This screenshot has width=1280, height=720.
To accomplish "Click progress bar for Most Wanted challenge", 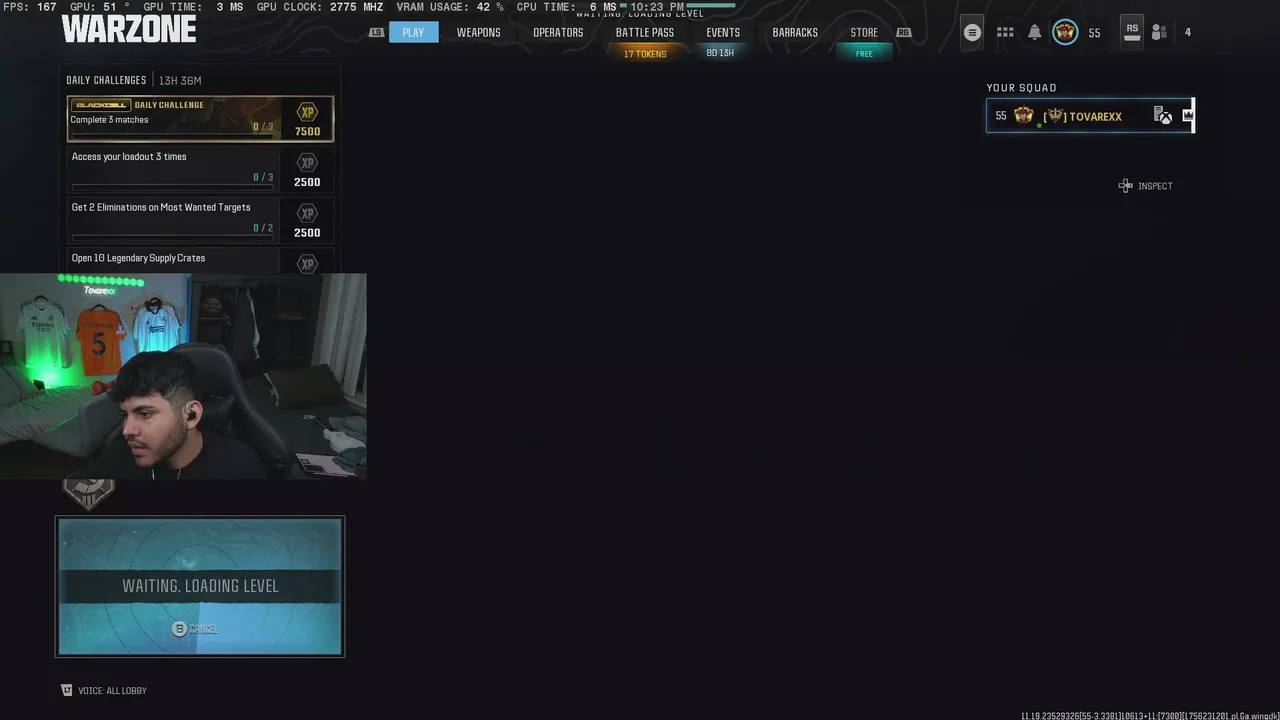I will pos(172,236).
